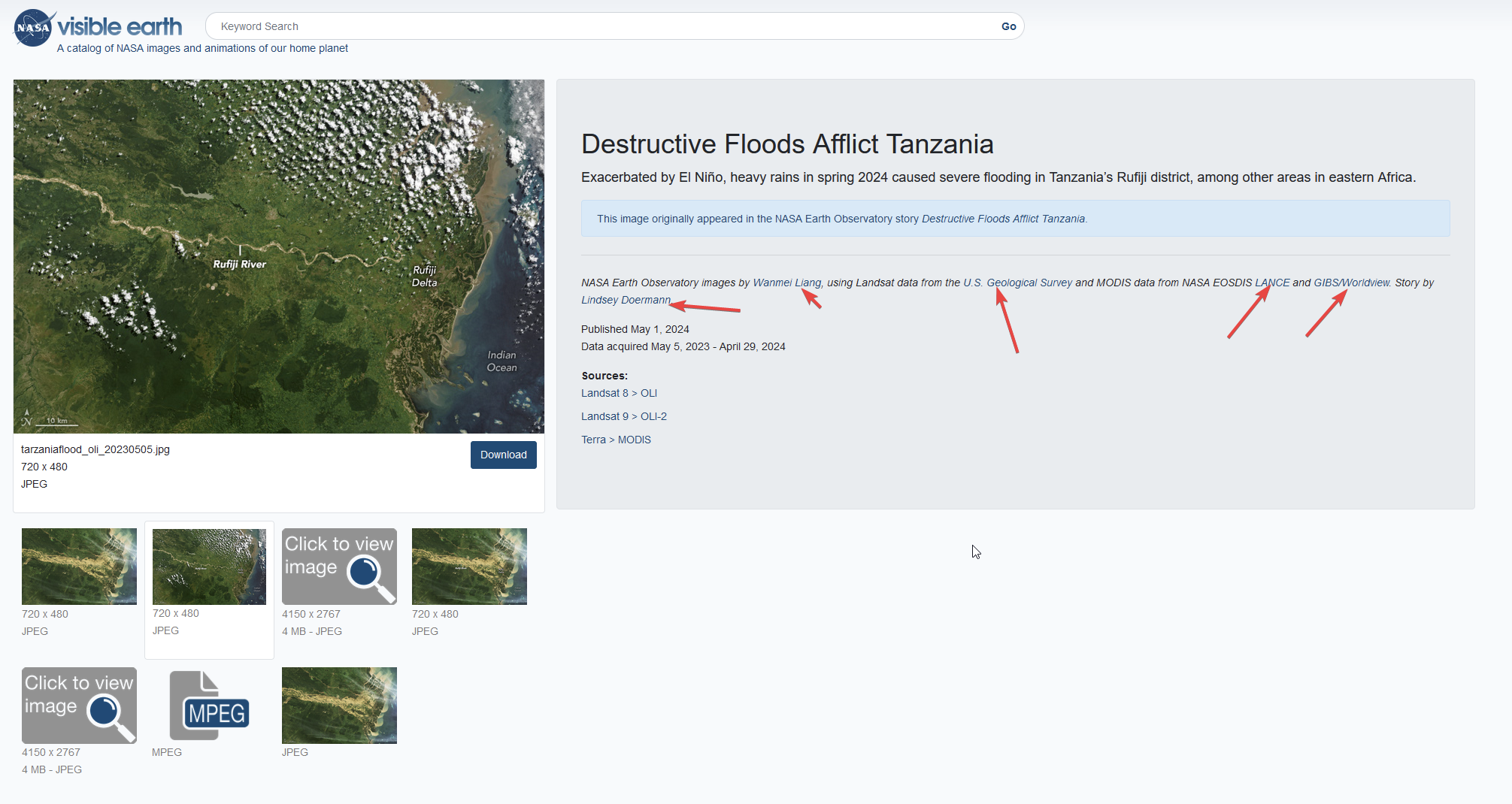Open the MPEG video file icon

coord(209,706)
